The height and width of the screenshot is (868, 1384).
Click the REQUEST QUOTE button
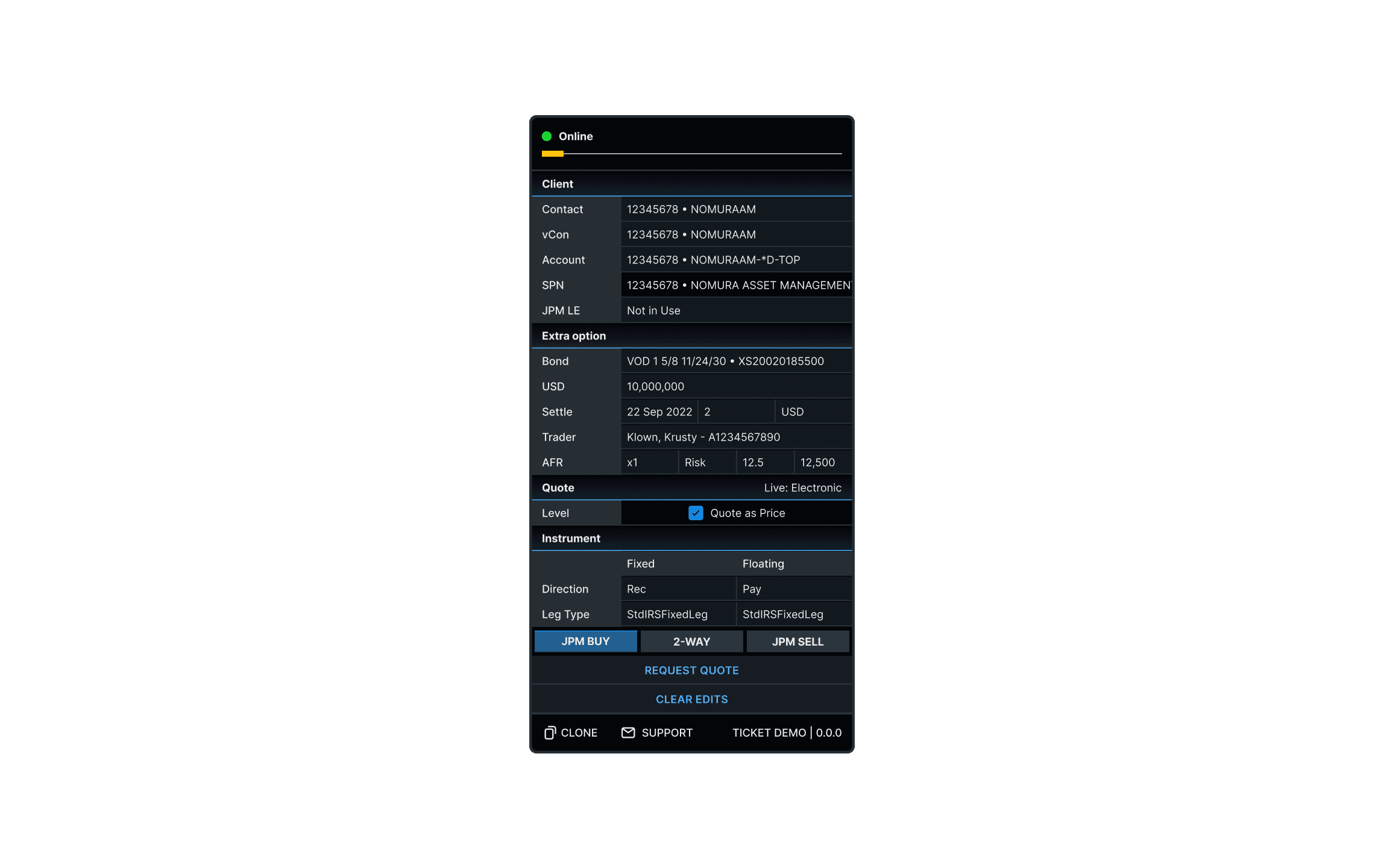pos(691,670)
